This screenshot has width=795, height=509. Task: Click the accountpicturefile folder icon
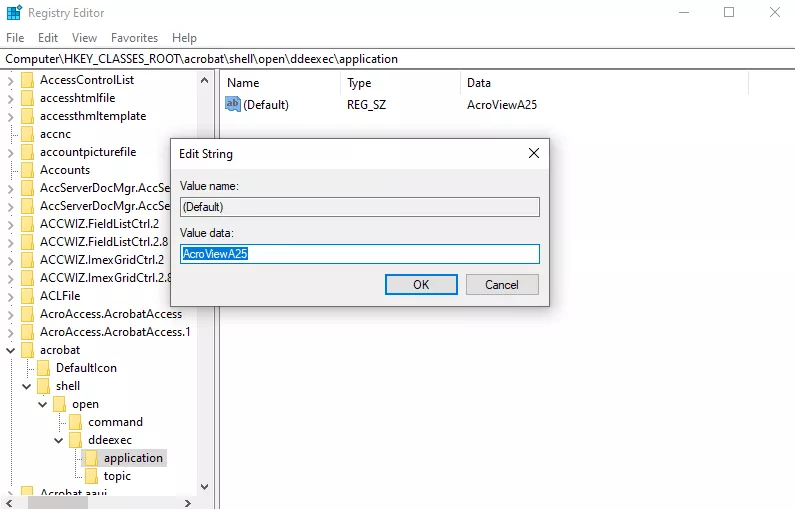click(x=27, y=152)
